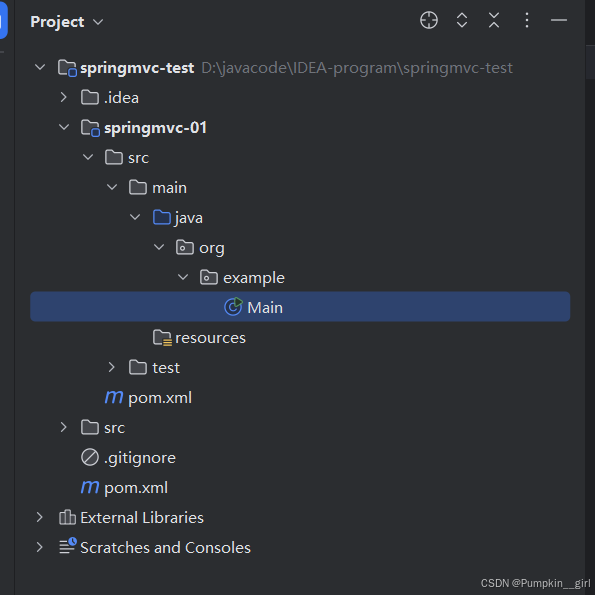Expand External Libraries node
This screenshot has width=595, height=595.
coord(39,517)
